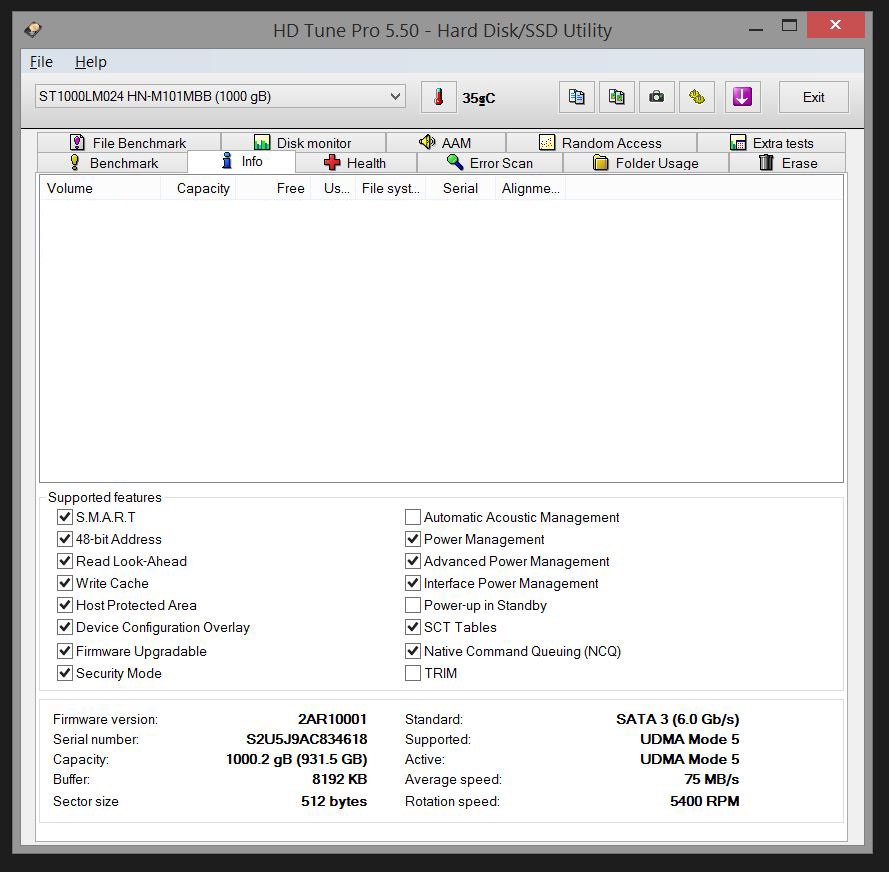The height and width of the screenshot is (872, 889).
Task: Toggle the Advanced Power Management checkbox
Action: 413,561
